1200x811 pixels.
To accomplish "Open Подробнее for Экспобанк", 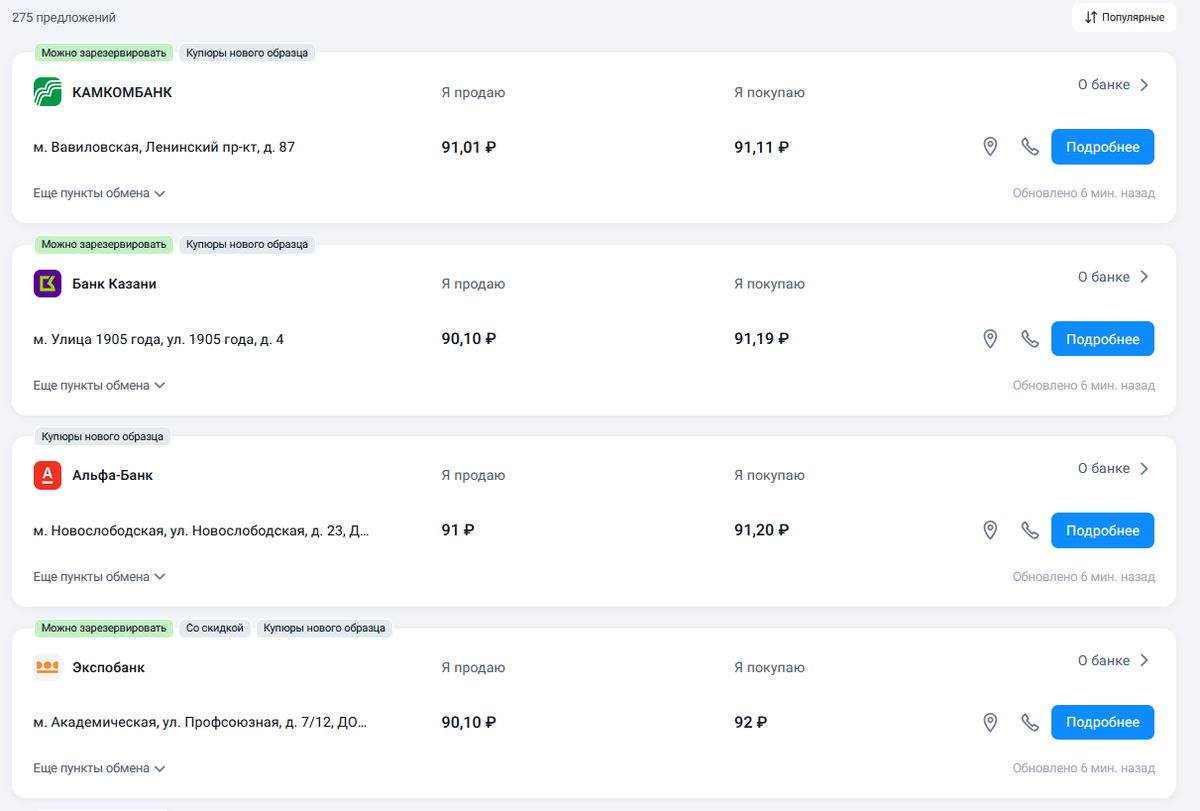I will coord(1102,722).
